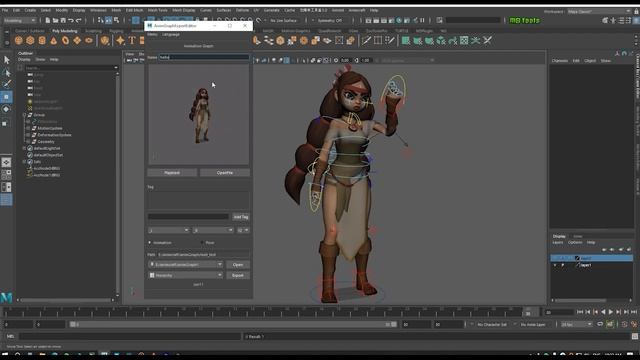Open the small third dropdown by tags

coord(243,230)
